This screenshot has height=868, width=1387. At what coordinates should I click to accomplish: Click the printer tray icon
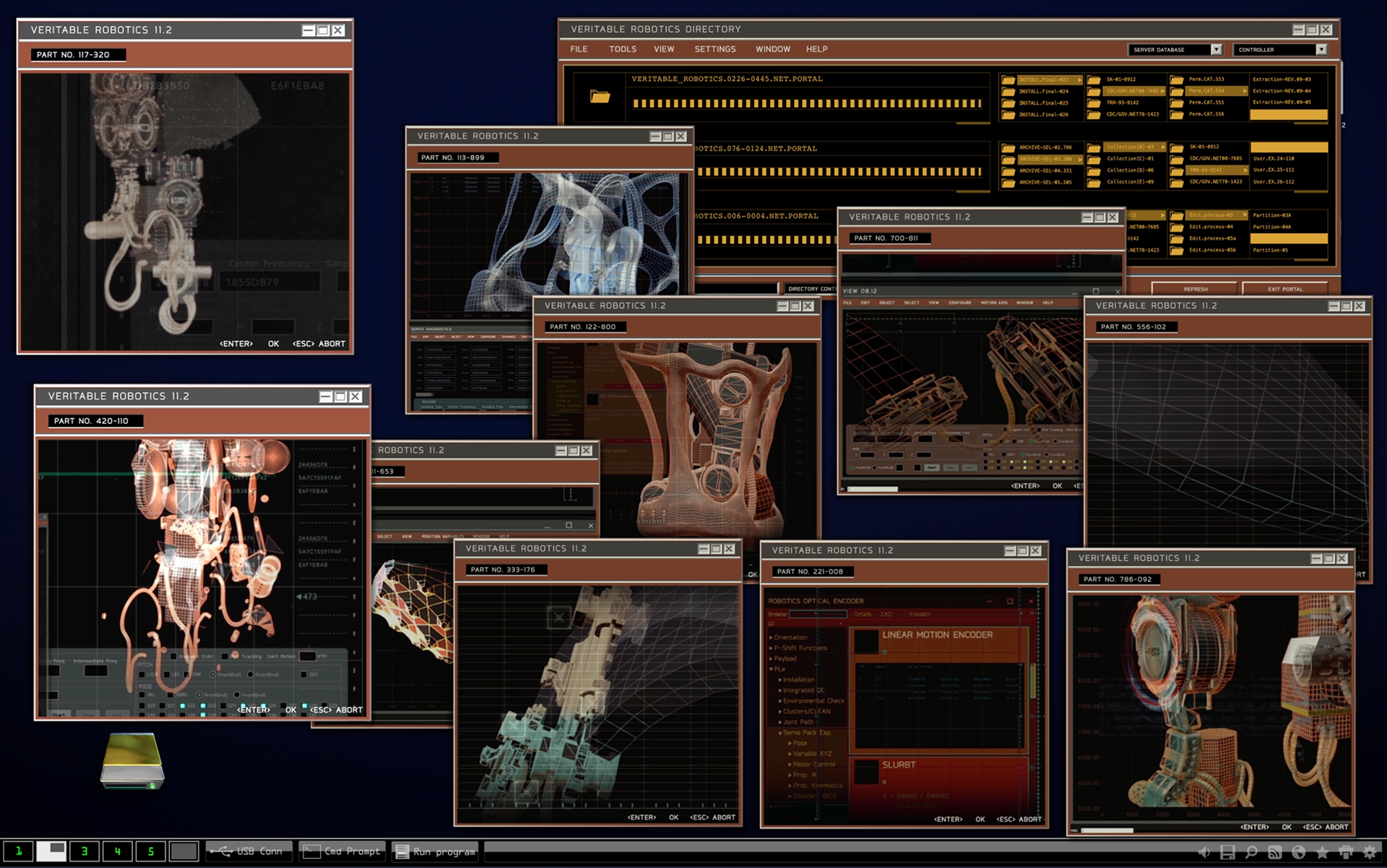(x=1346, y=852)
